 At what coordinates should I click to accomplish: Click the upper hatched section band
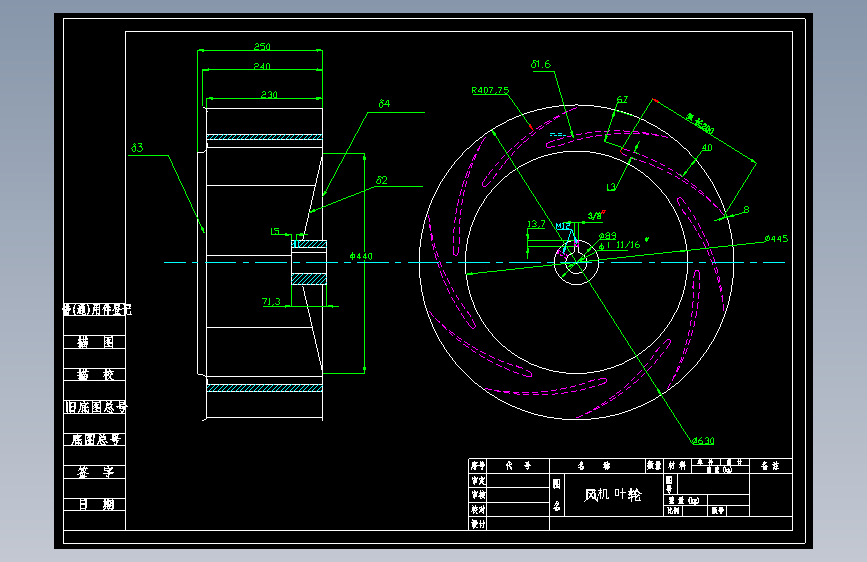point(264,137)
